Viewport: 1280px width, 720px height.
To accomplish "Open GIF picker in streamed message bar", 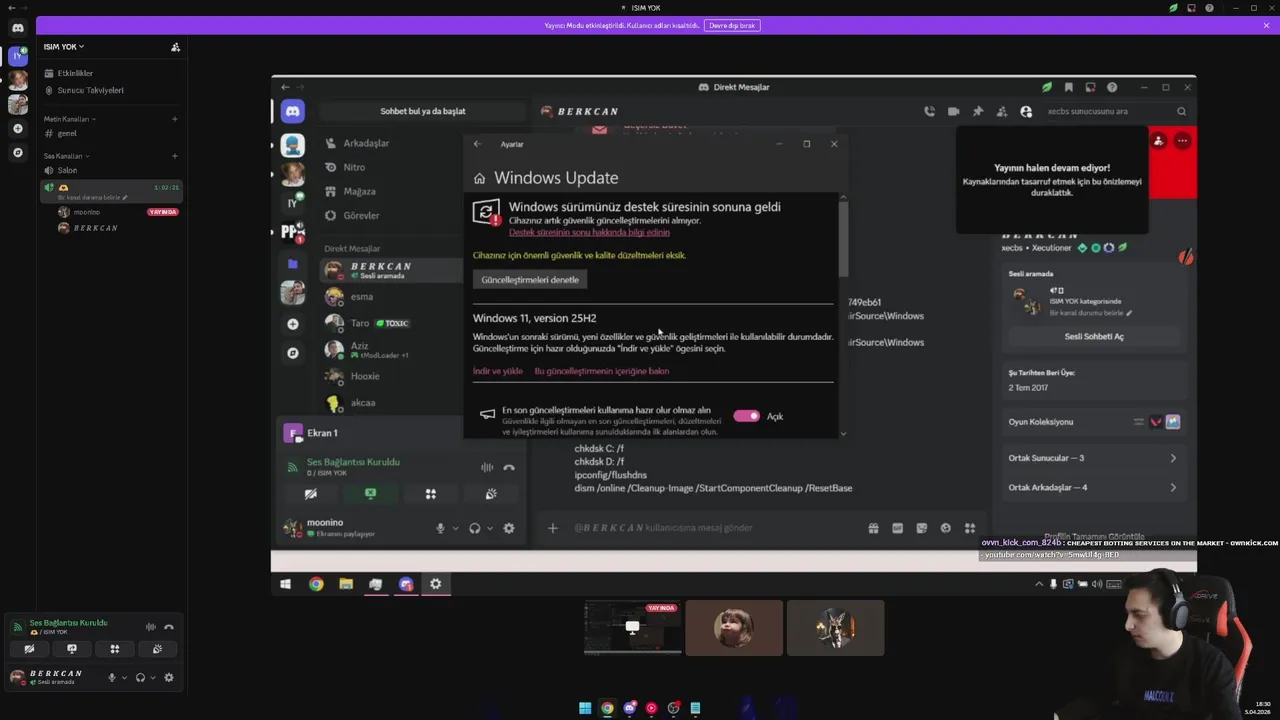I will (897, 528).
